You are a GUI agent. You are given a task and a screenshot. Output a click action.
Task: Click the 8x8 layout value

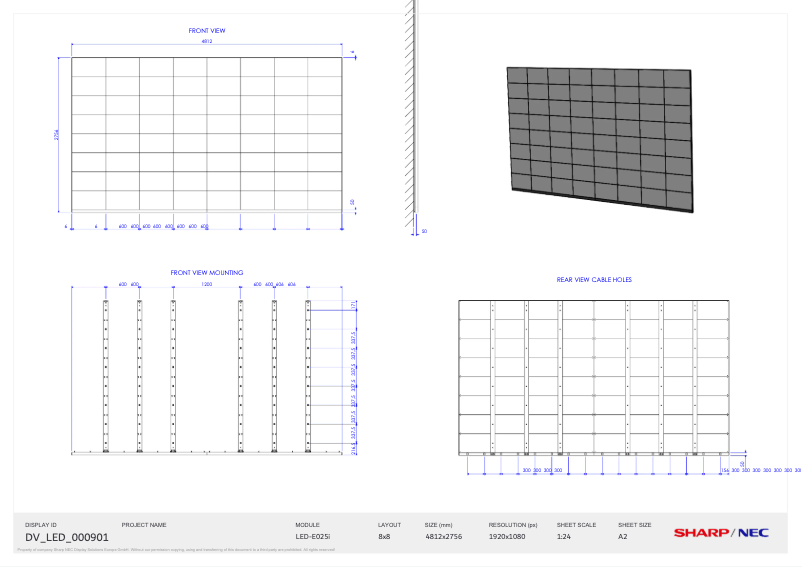pos(384,537)
